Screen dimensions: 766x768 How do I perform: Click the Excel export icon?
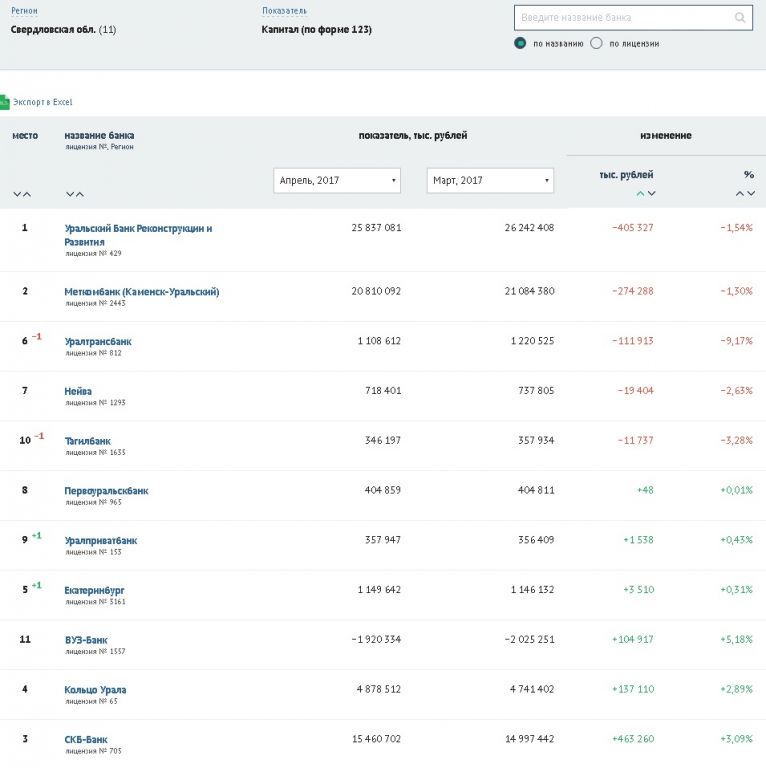(x=4, y=102)
